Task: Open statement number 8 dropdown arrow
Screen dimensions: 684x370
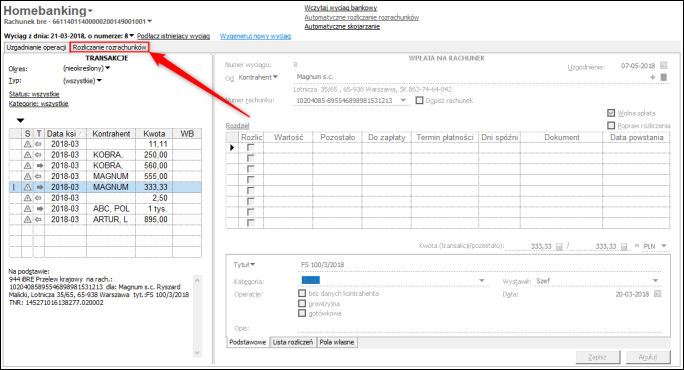Action: (131, 36)
